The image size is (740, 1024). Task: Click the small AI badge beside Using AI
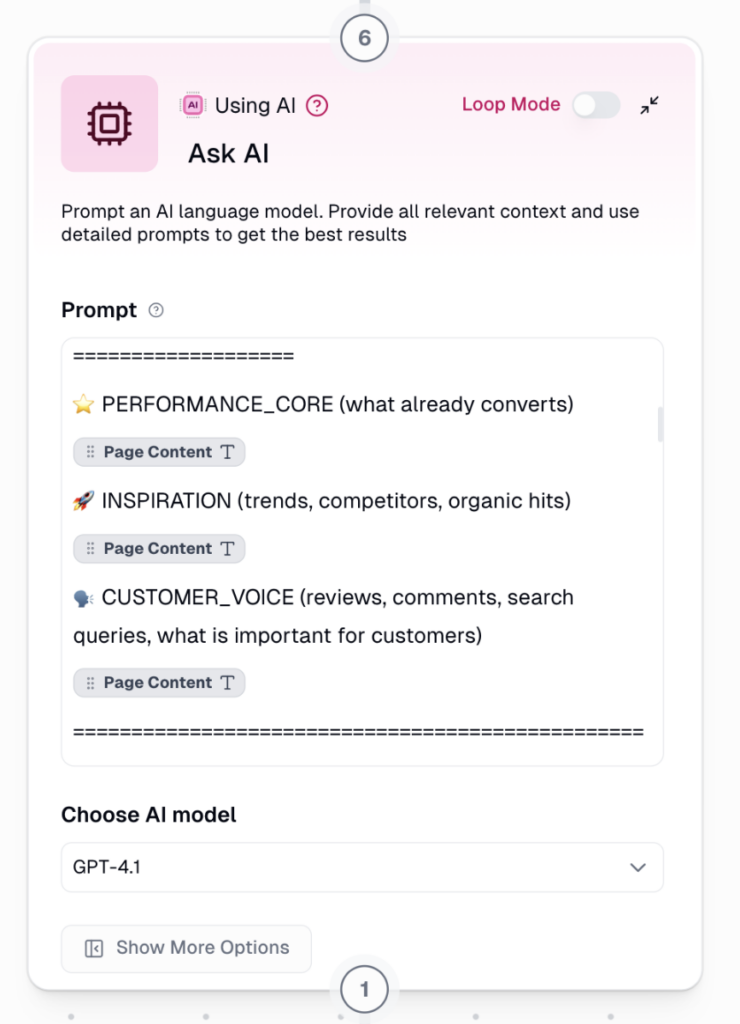click(193, 105)
